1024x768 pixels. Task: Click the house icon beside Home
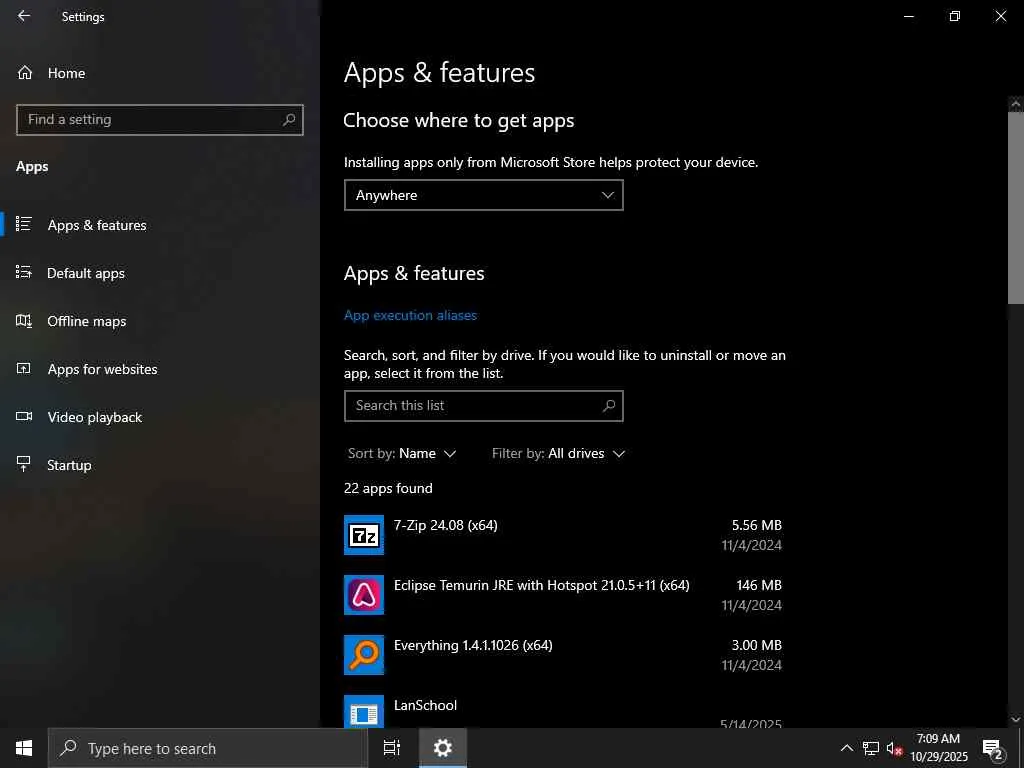(x=25, y=72)
